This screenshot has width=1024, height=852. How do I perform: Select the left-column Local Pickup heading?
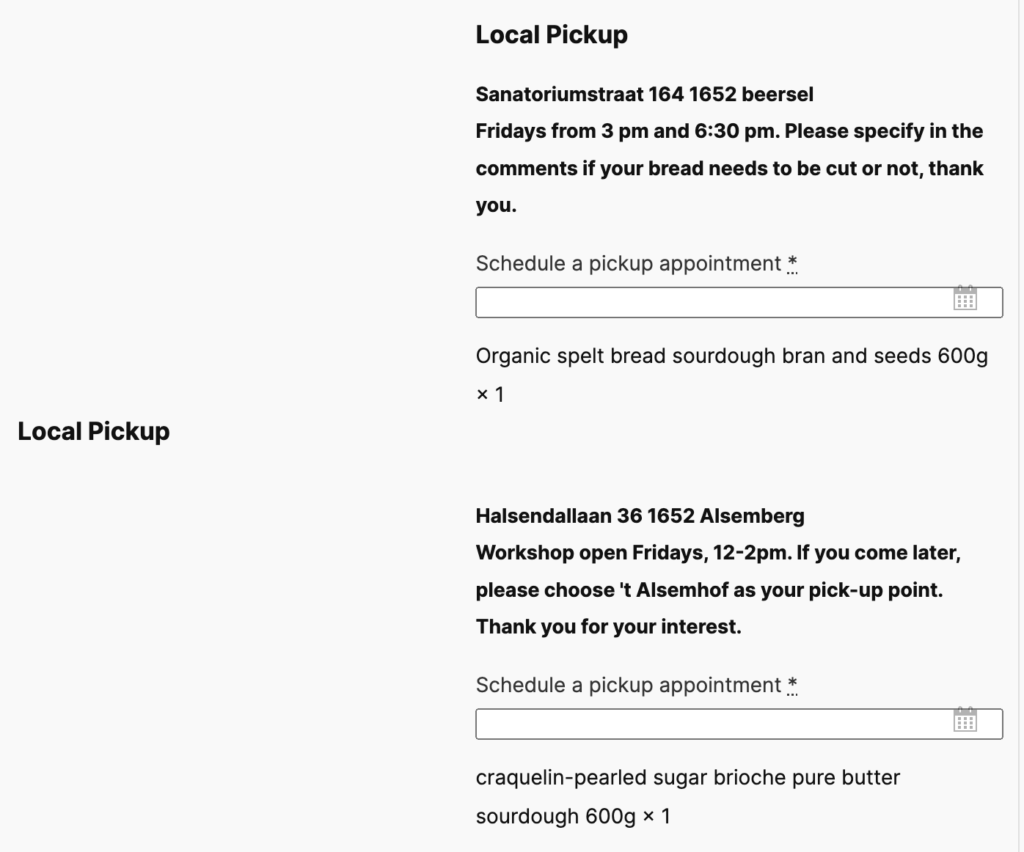tap(93, 431)
